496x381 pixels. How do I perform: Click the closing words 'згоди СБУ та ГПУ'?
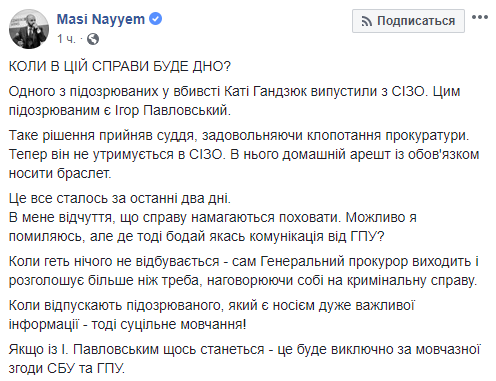tap(67, 368)
